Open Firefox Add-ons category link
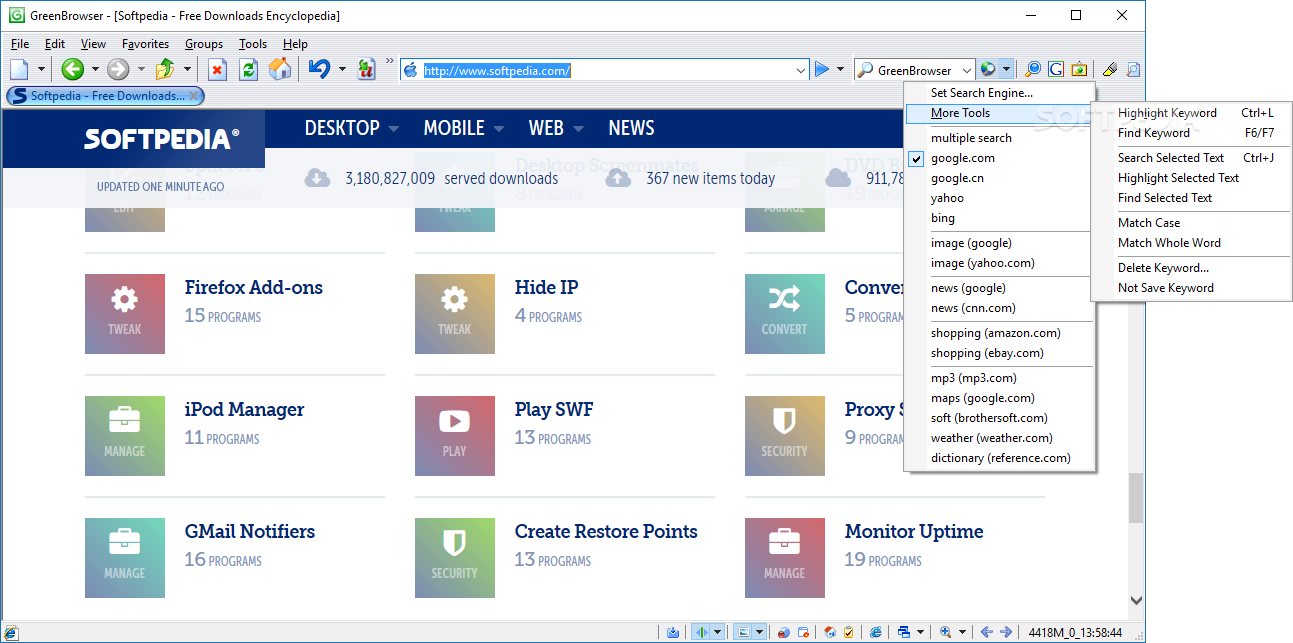1293x643 pixels. pyautogui.click(x=254, y=288)
